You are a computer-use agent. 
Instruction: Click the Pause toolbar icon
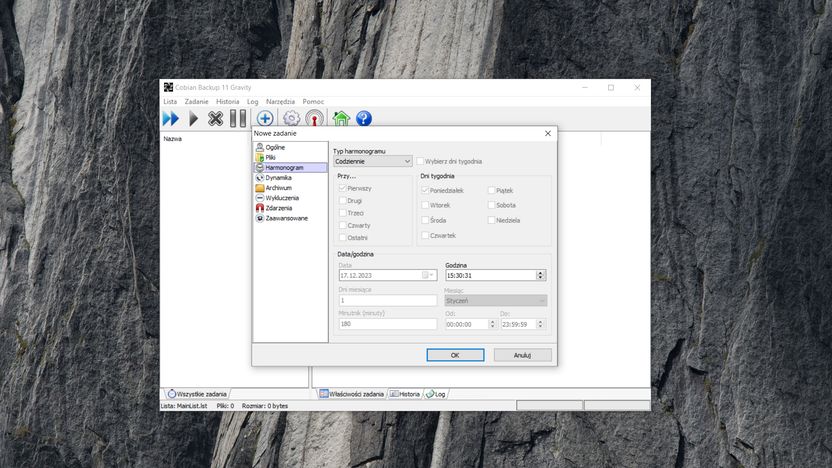tap(238, 118)
